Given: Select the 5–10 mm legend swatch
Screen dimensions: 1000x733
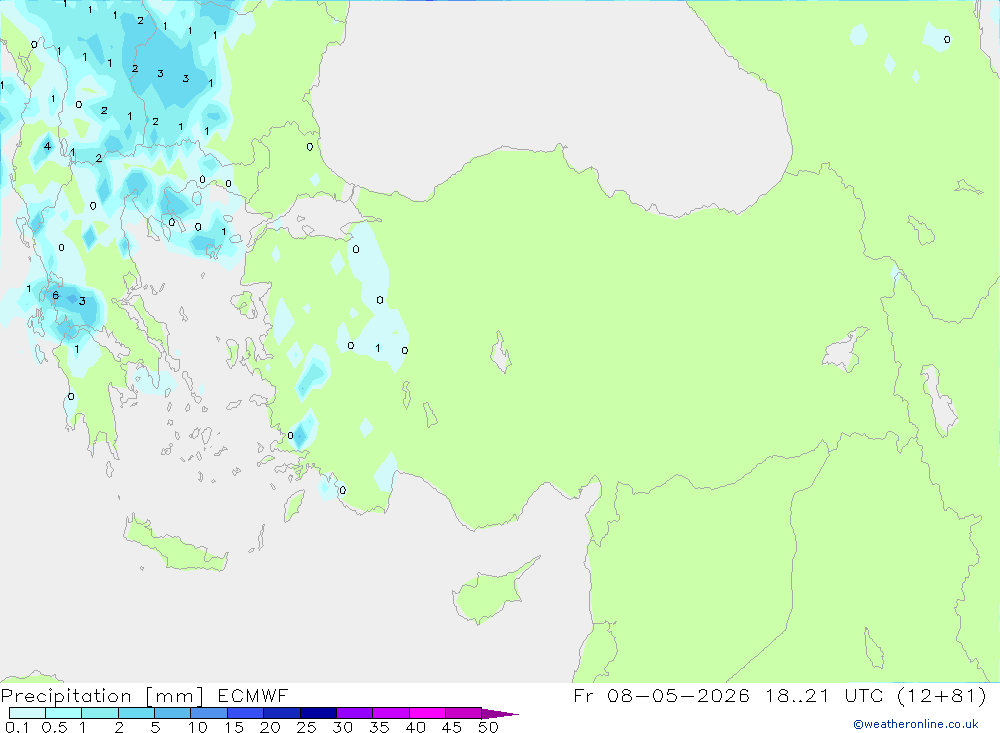Looking at the screenshot, I should point(173,713).
